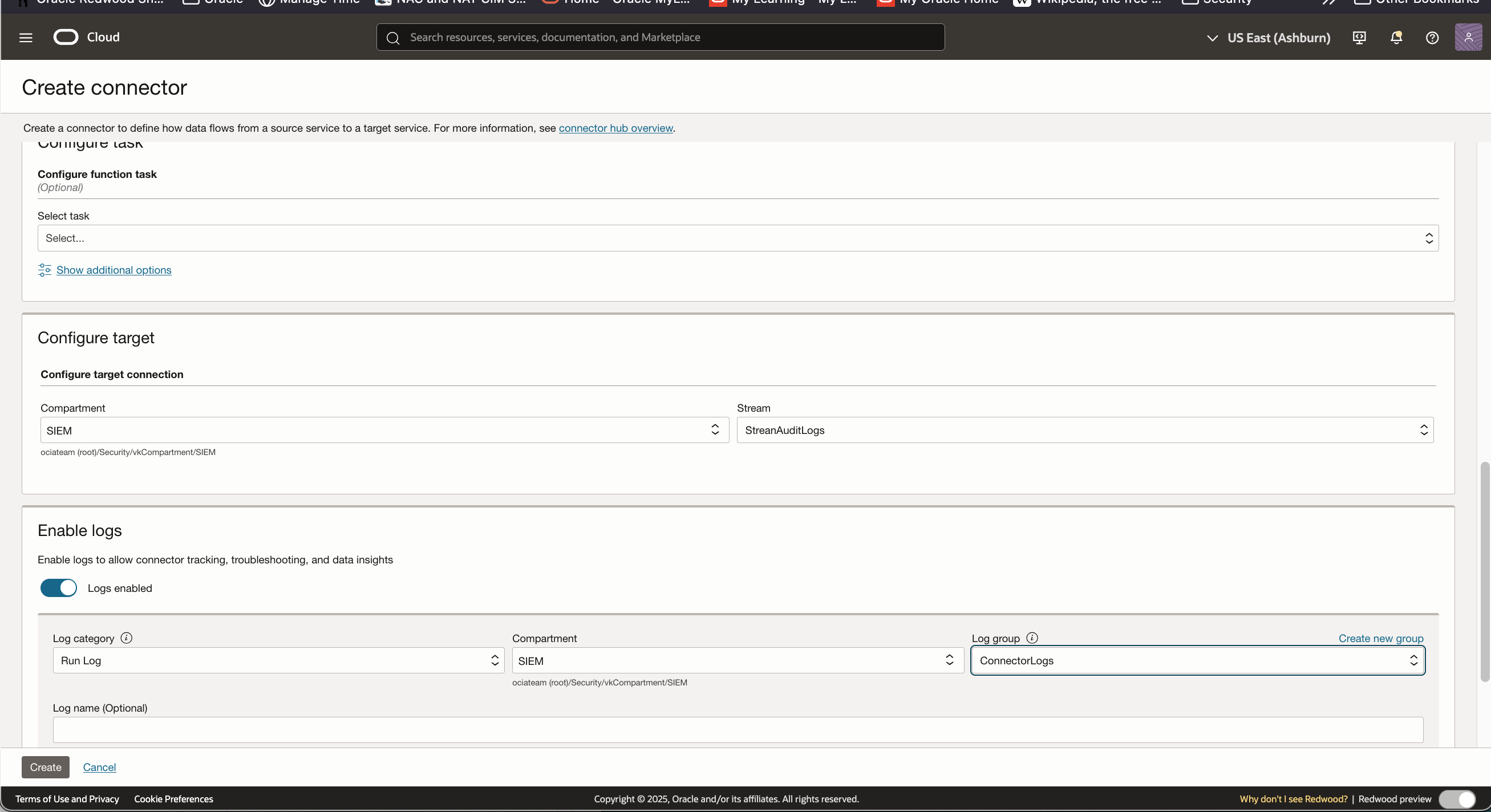The image size is (1491, 812).
Task: Click the page vertical scrollbar
Action: click(x=1484, y=572)
